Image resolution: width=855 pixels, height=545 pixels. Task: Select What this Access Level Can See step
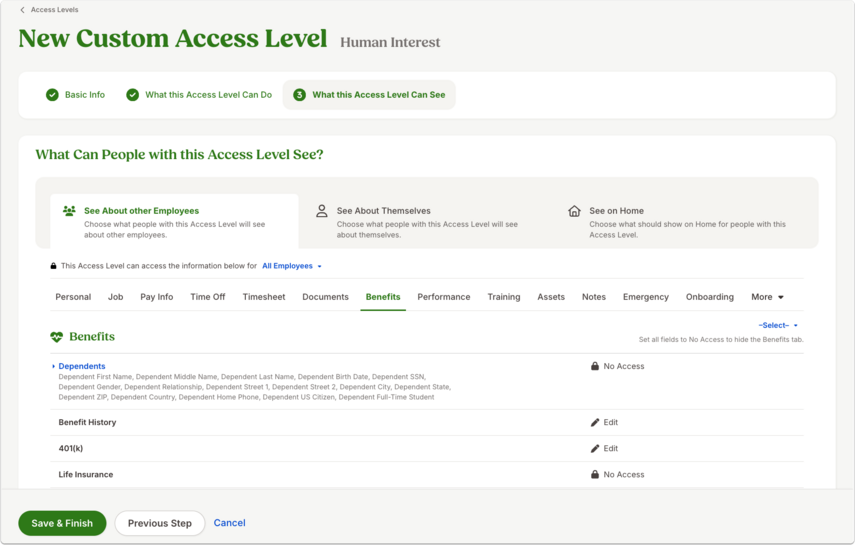[x=369, y=95]
